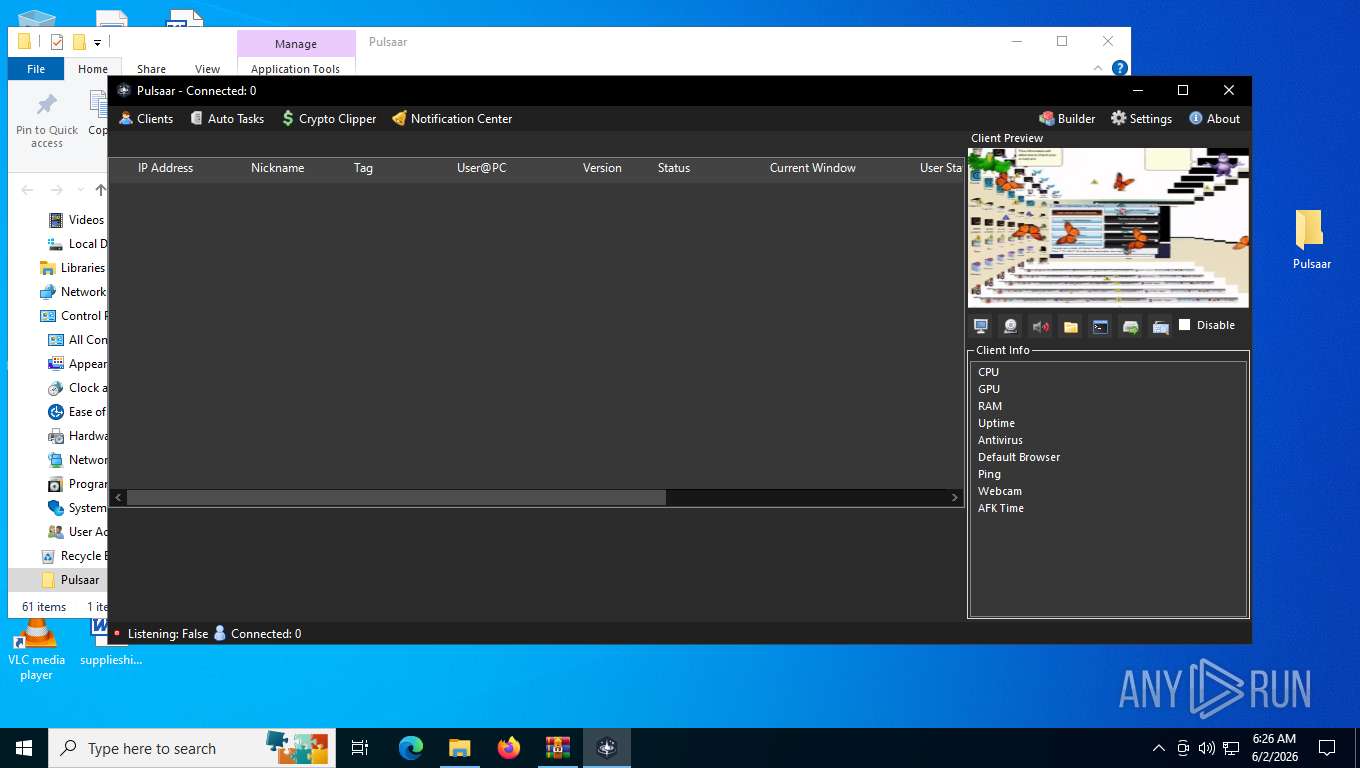1360x768 pixels.
Task: Sort client list by Tag column
Action: [x=363, y=168]
